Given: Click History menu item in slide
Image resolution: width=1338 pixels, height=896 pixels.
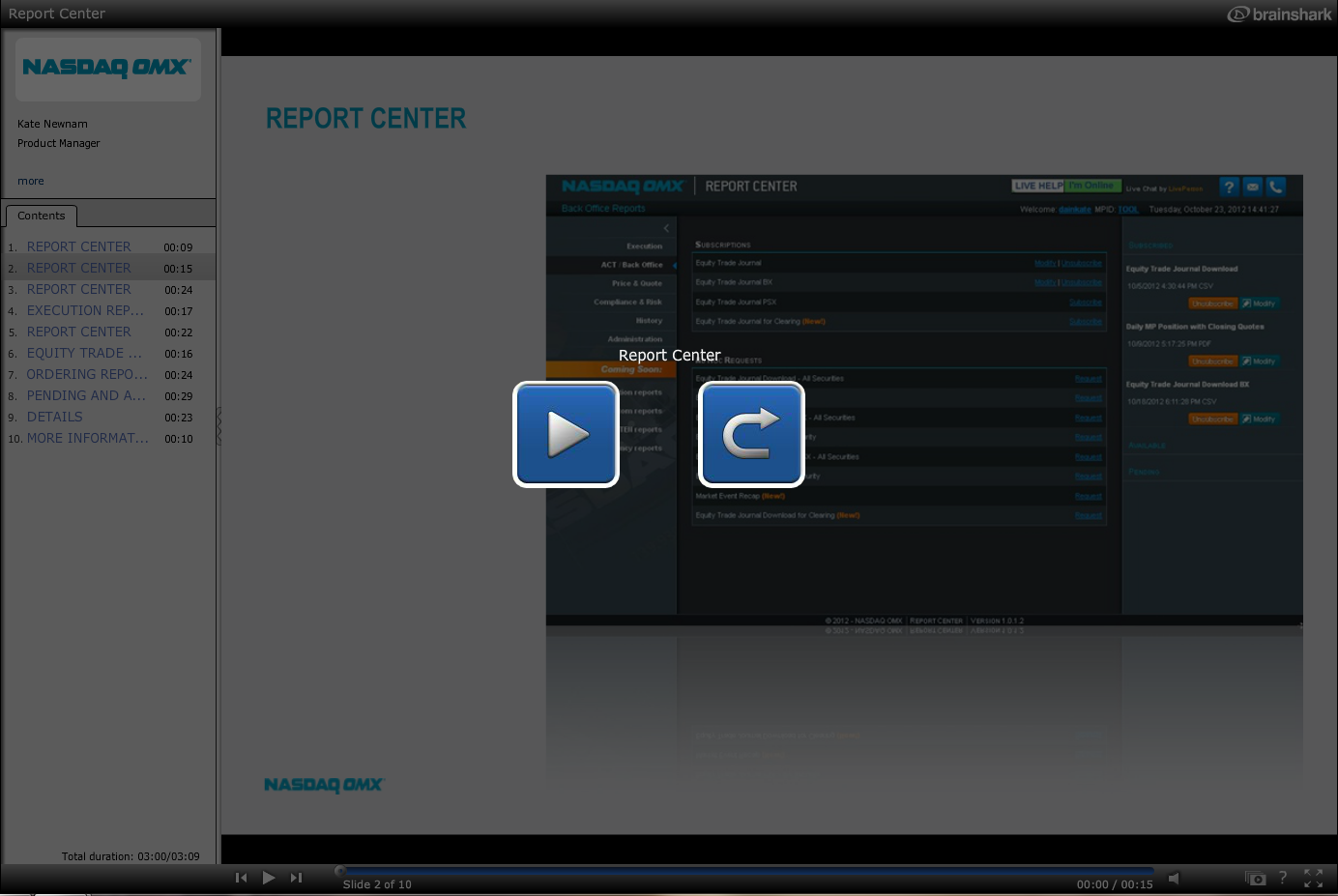Looking at the screenshot, I should tap(649, 320).
